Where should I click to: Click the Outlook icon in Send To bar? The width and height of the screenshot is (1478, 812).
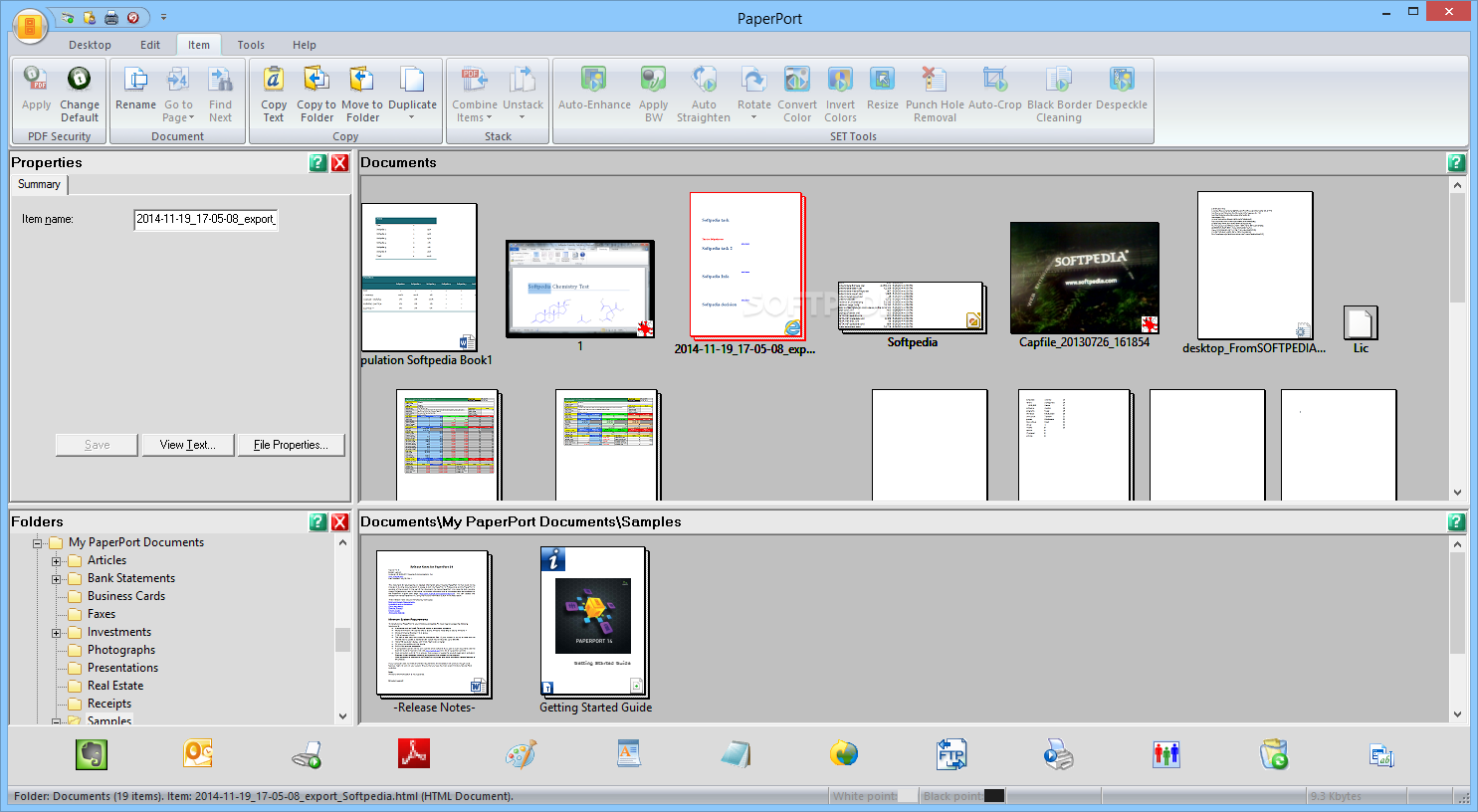click(x=198, y=754)
